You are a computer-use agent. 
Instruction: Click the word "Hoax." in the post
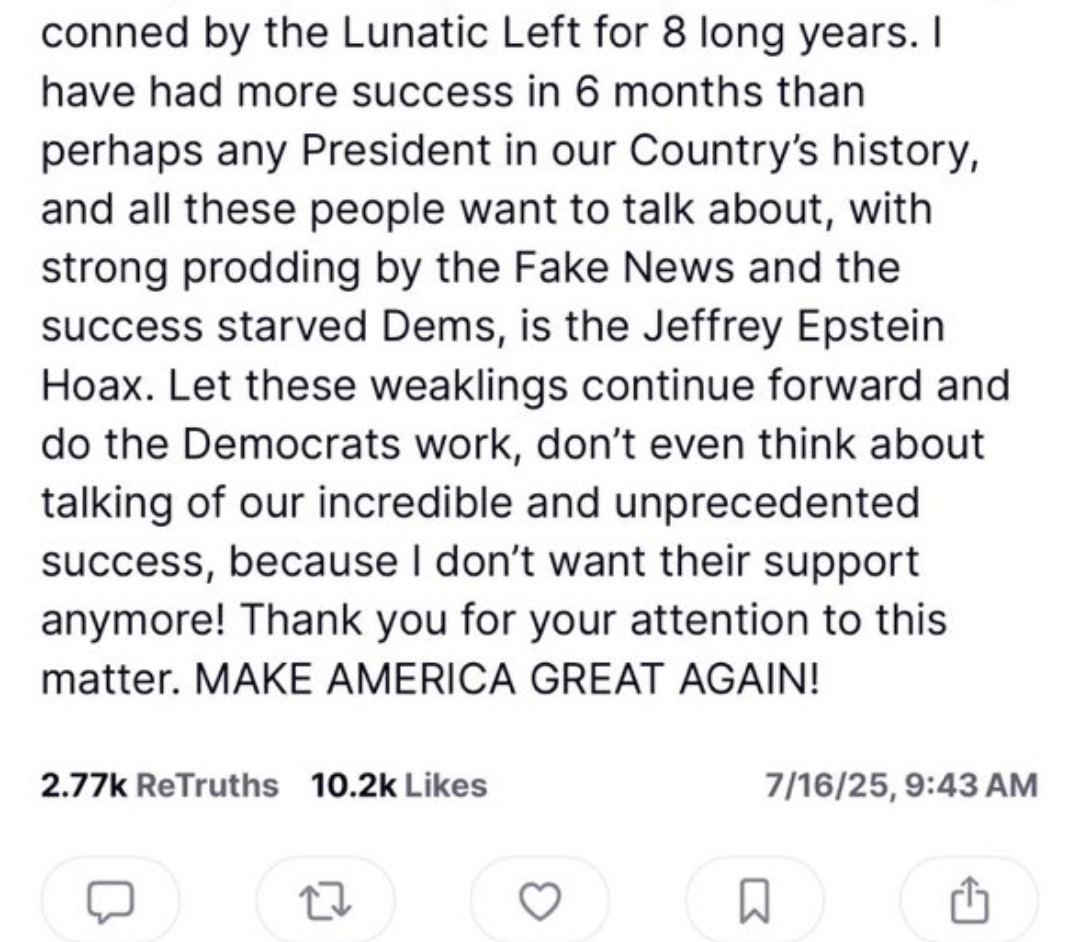click(x=98, y=386)
